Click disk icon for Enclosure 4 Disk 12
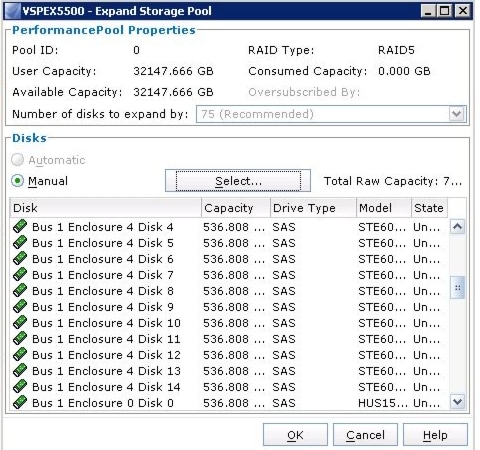 point(20,355)
